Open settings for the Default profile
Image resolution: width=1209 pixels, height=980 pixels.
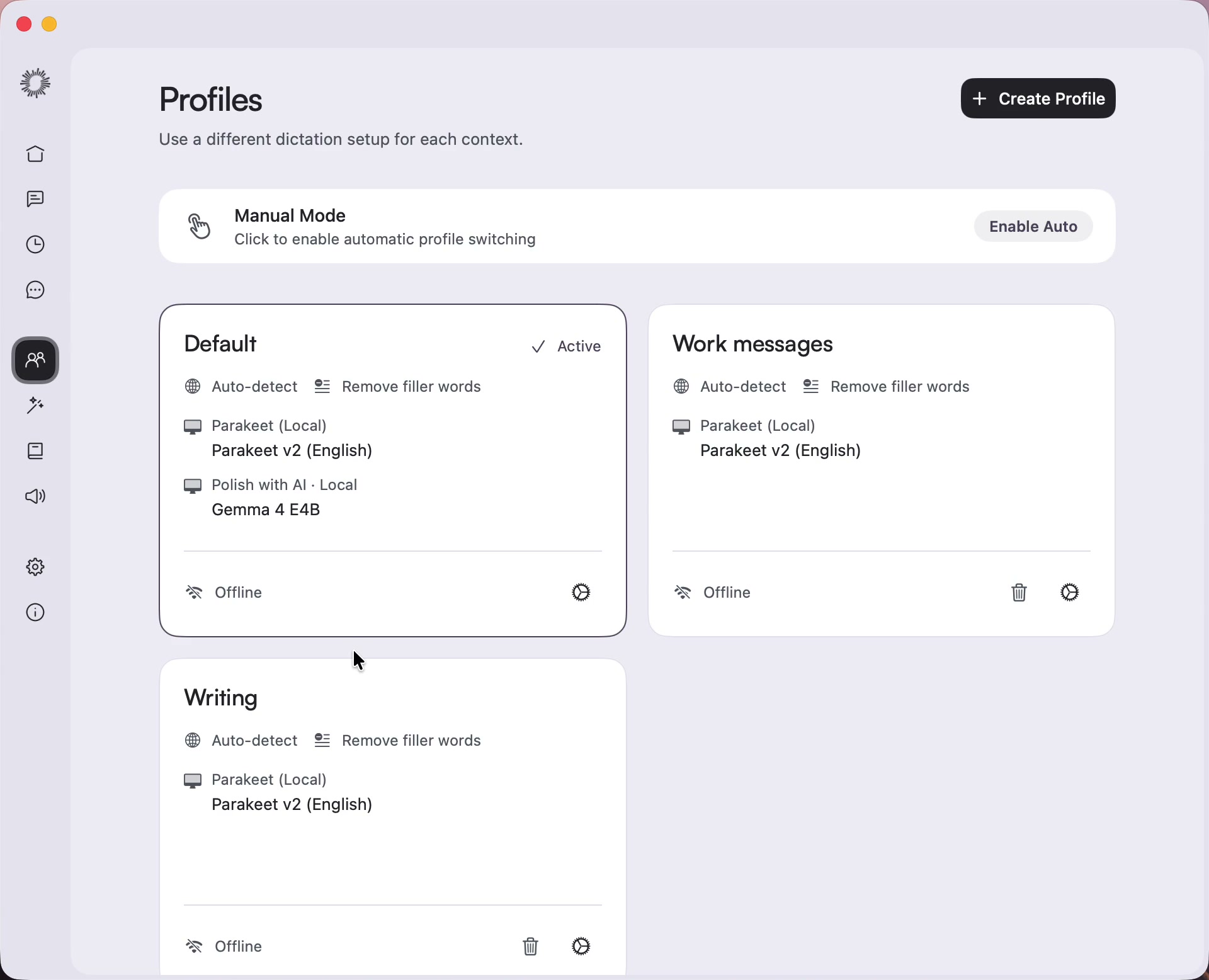[581, 593]
